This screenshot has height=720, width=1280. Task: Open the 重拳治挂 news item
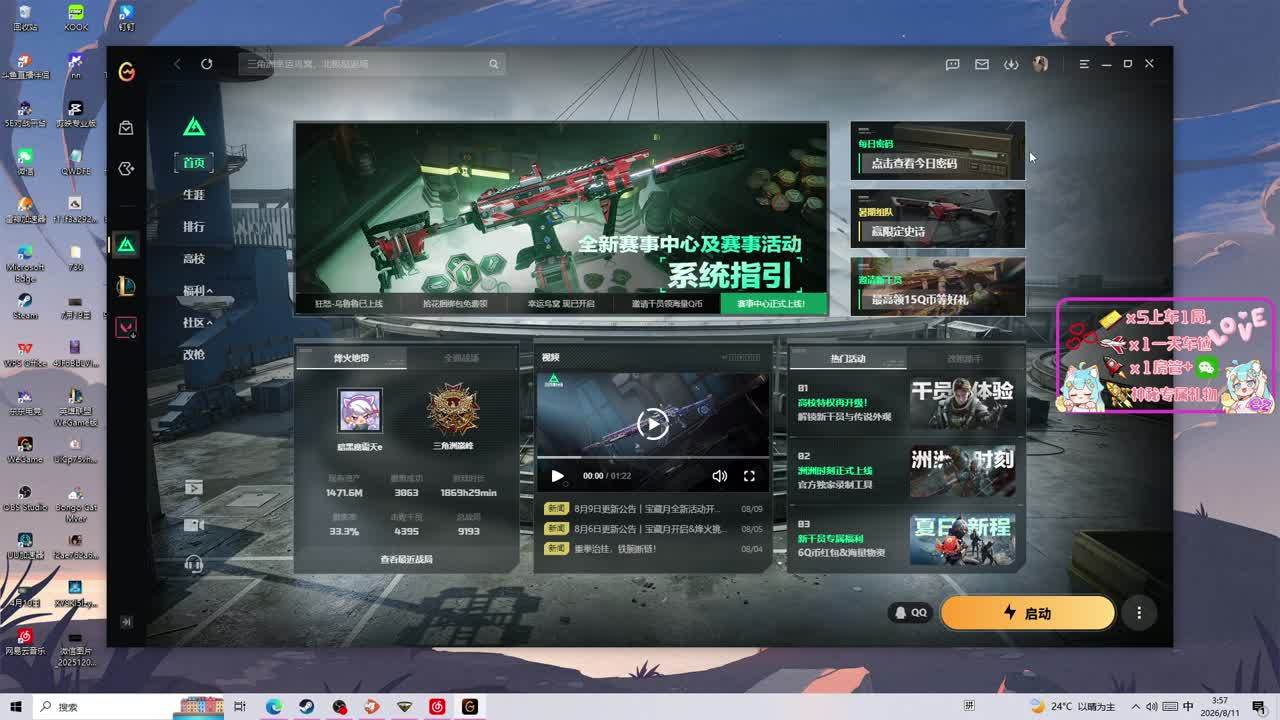pyautogui.click(x=653, y=549)
